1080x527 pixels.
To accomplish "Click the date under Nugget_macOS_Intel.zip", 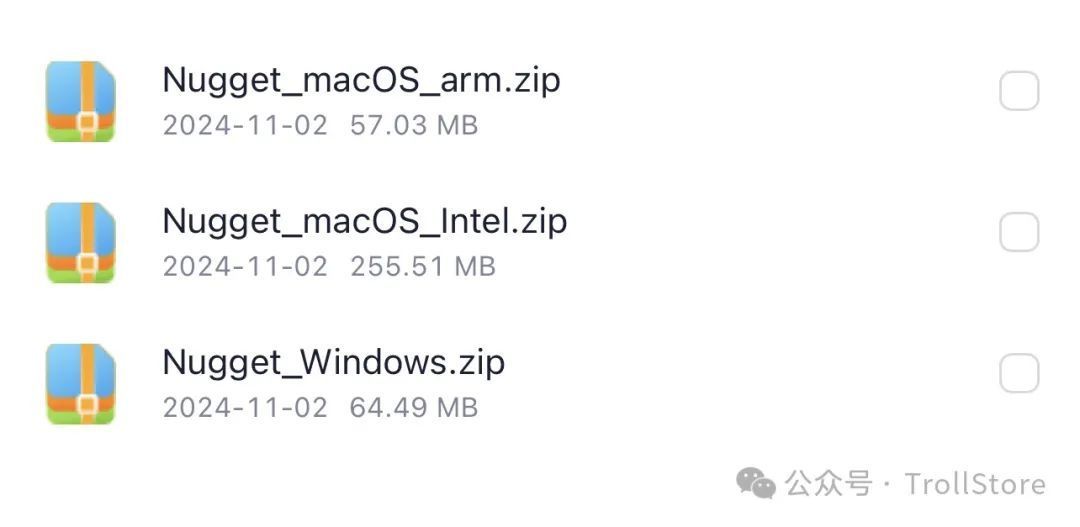I will [x=245, y=266].
